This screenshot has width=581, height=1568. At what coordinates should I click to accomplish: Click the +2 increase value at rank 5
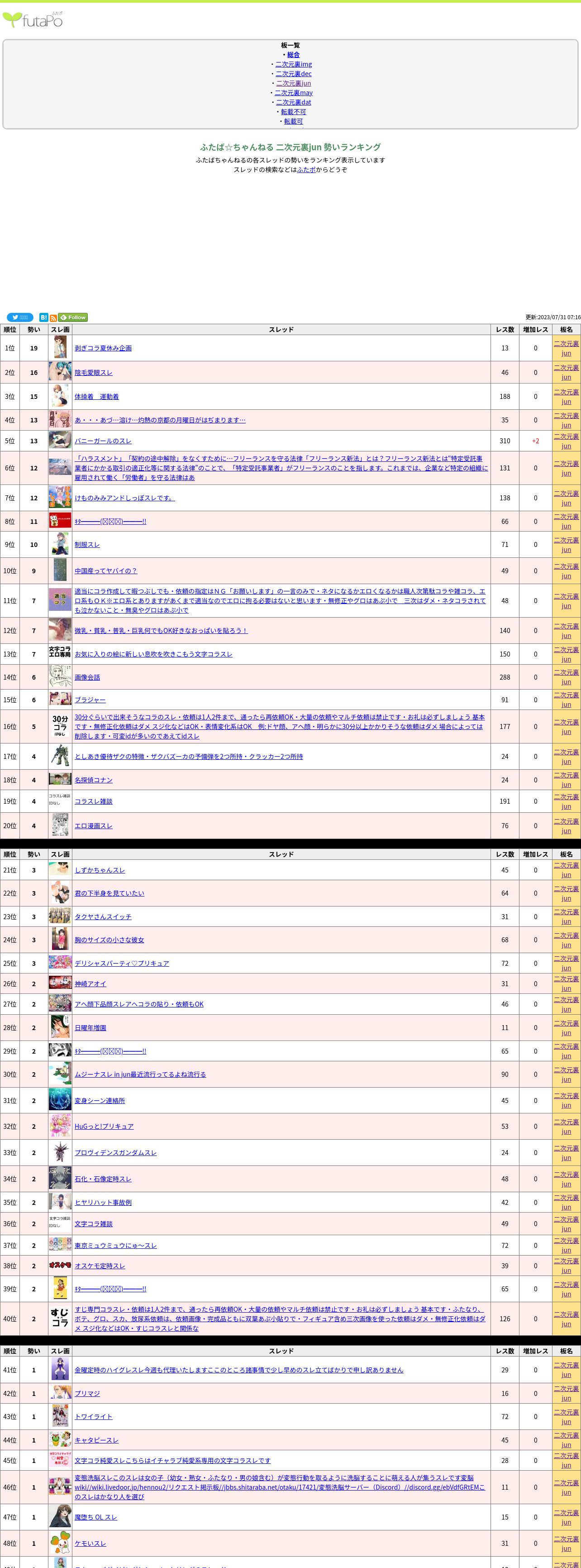[x=535, y=441]
